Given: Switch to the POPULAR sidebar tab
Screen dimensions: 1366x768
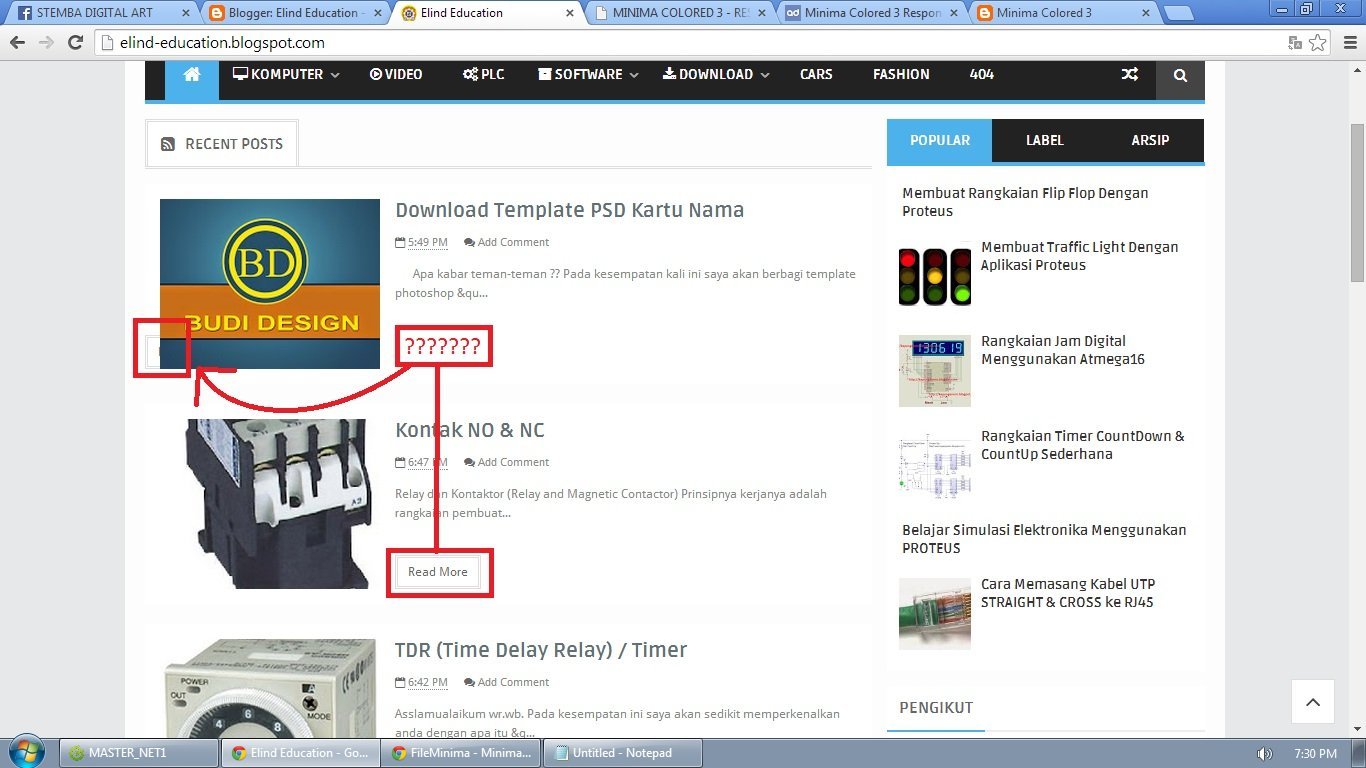Looking at the screenshot, I should (940, 141).
